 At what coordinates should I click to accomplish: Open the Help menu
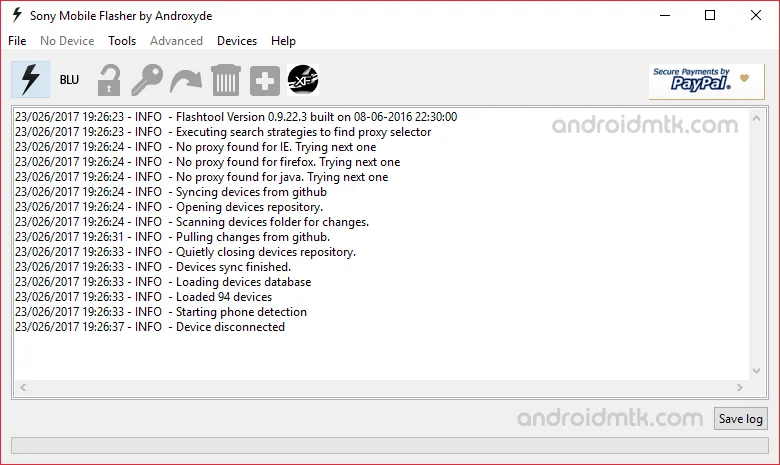click(x=283, y=41)
